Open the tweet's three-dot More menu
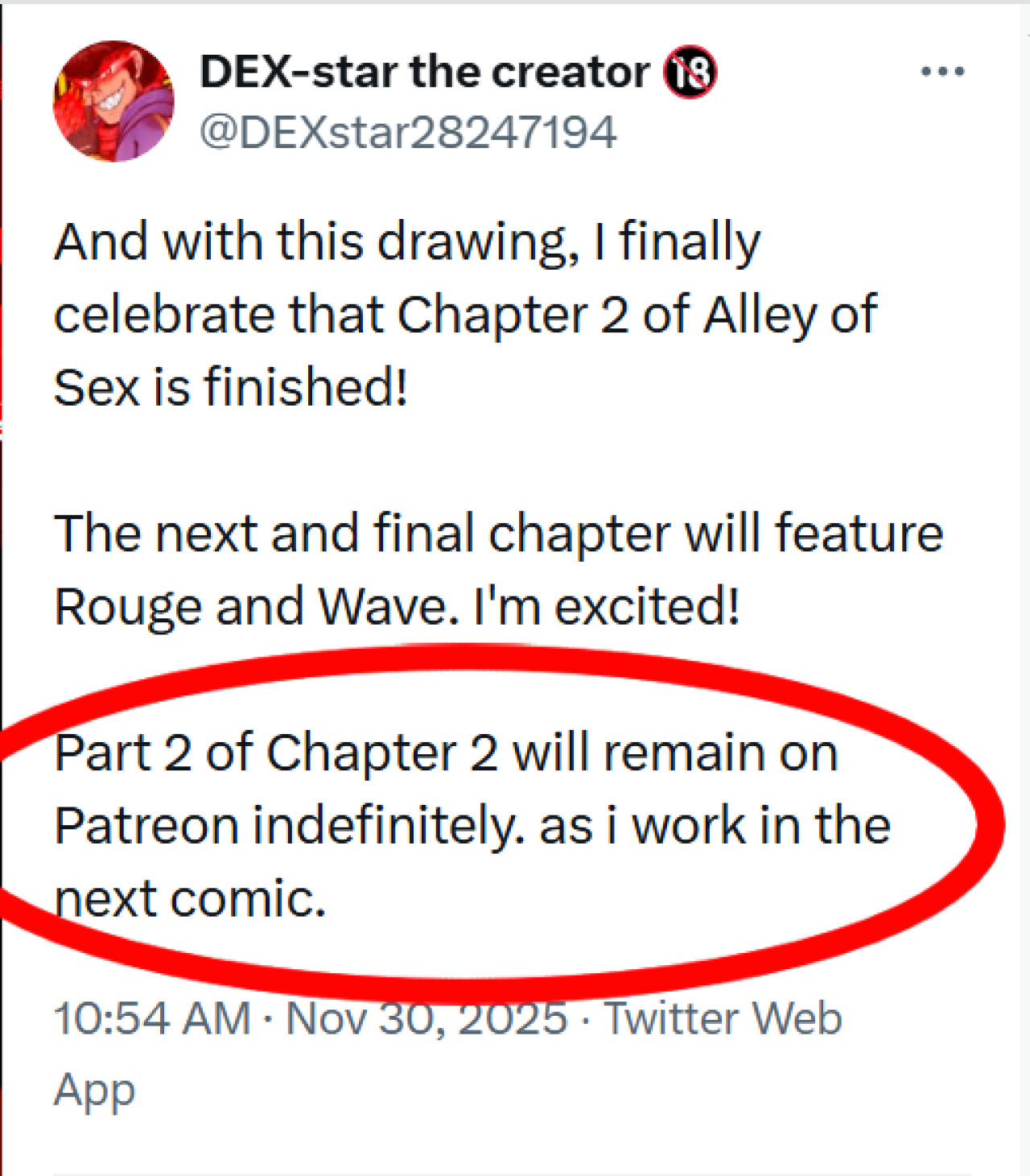Image resolution: width=1030 pixels, height=1176 pixels. pos(942,72)
